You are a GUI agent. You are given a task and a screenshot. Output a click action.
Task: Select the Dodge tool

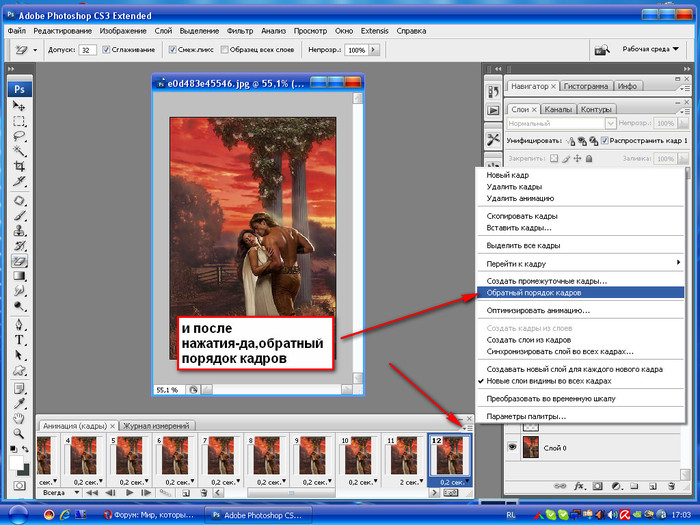(x=19, y=306)
